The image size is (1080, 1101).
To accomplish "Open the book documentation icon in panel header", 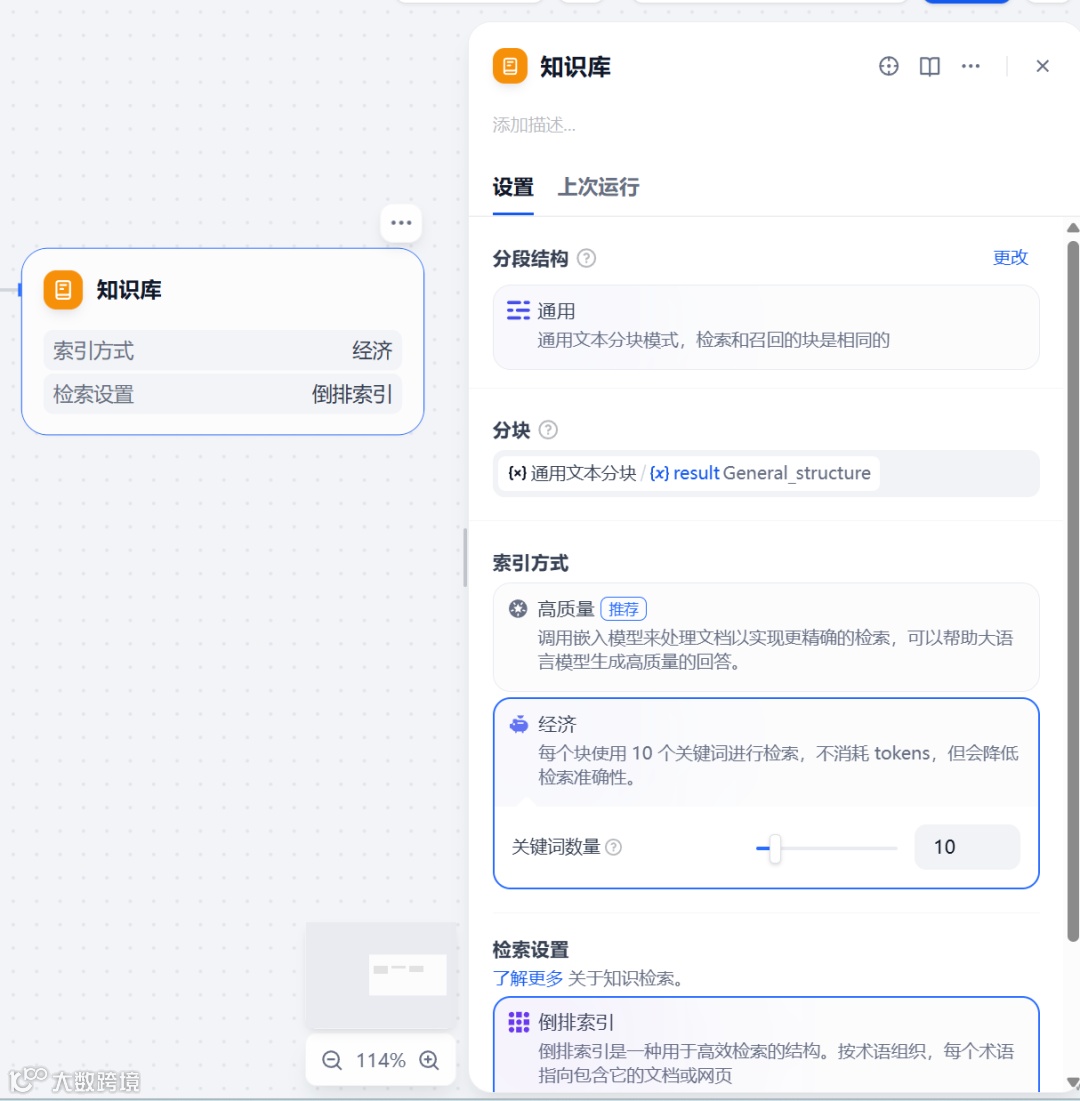I will [x=929, y=66].
